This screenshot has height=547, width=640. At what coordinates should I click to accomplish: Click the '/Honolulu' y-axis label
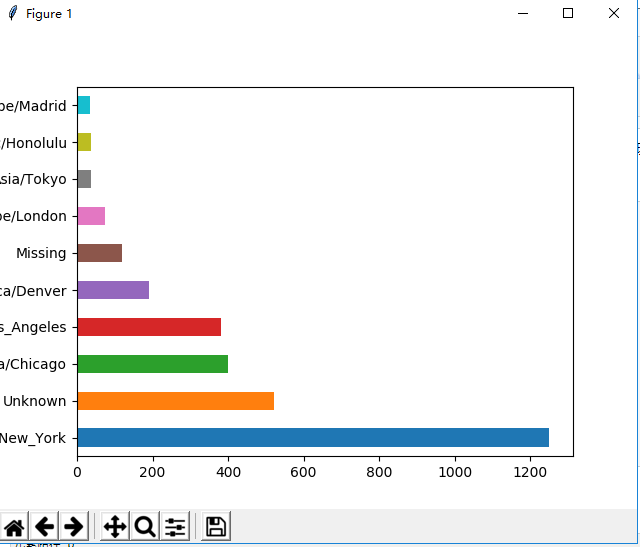click(34, 143)
